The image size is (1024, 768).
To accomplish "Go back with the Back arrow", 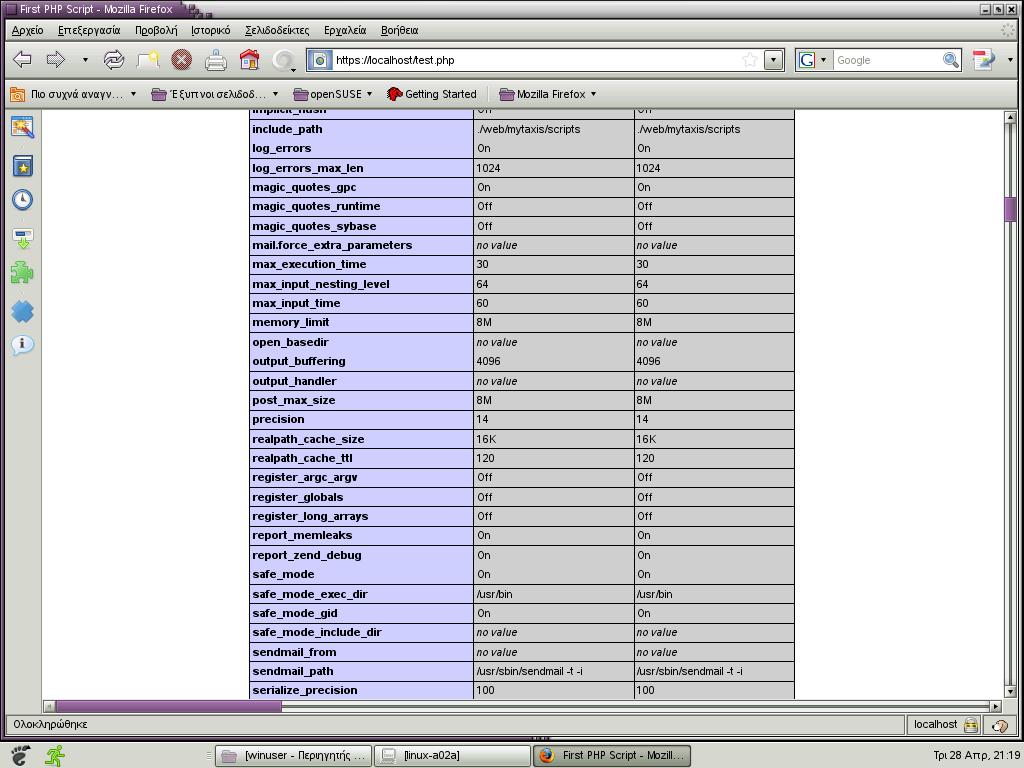I will (22, 60).
